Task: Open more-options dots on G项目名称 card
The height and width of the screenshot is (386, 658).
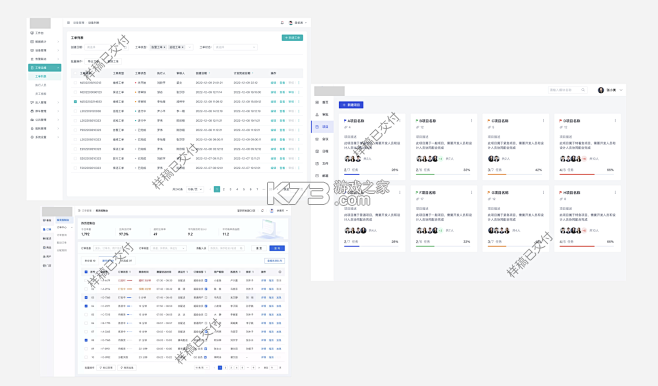Action: click(x=543, y=193)
